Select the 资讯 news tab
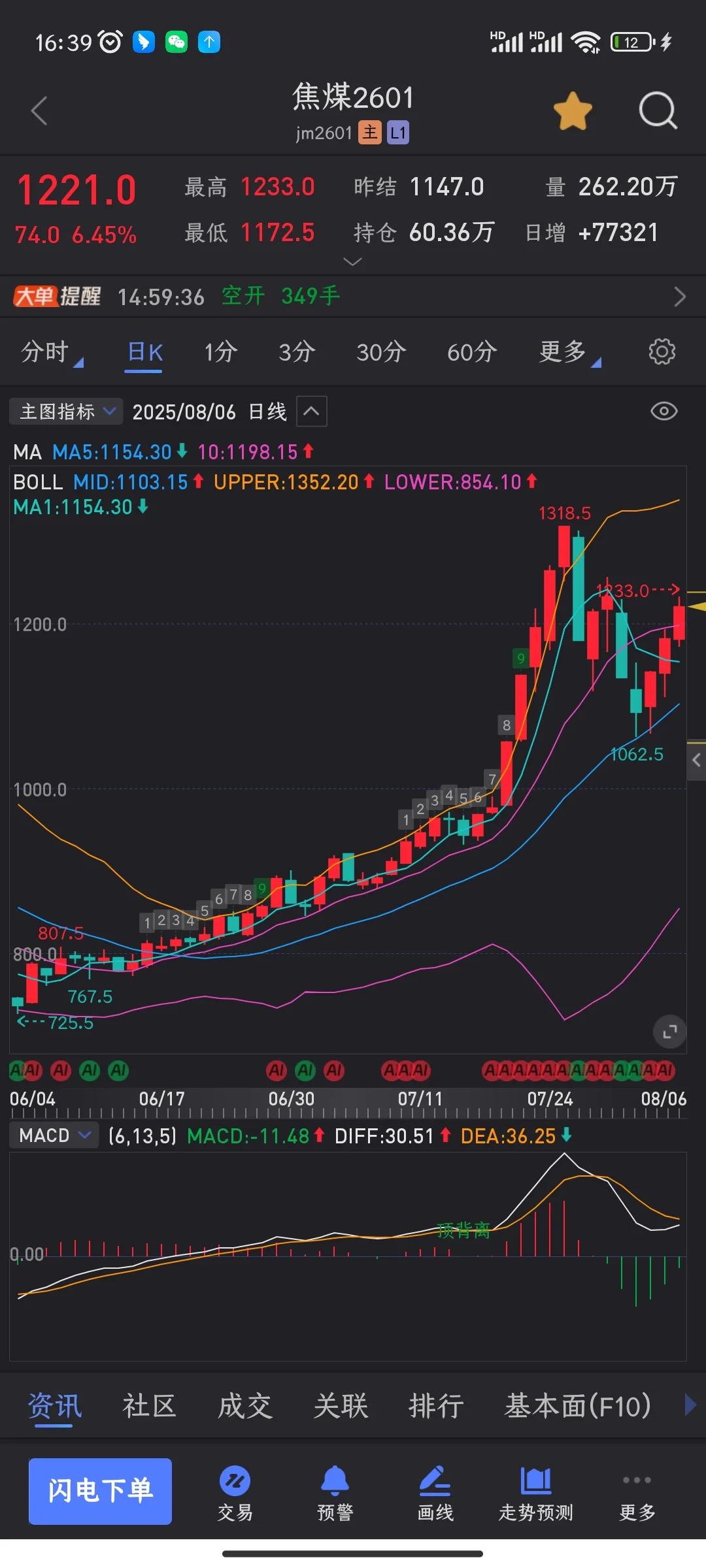This screenshot has height=1568, width=706. 54,1405
